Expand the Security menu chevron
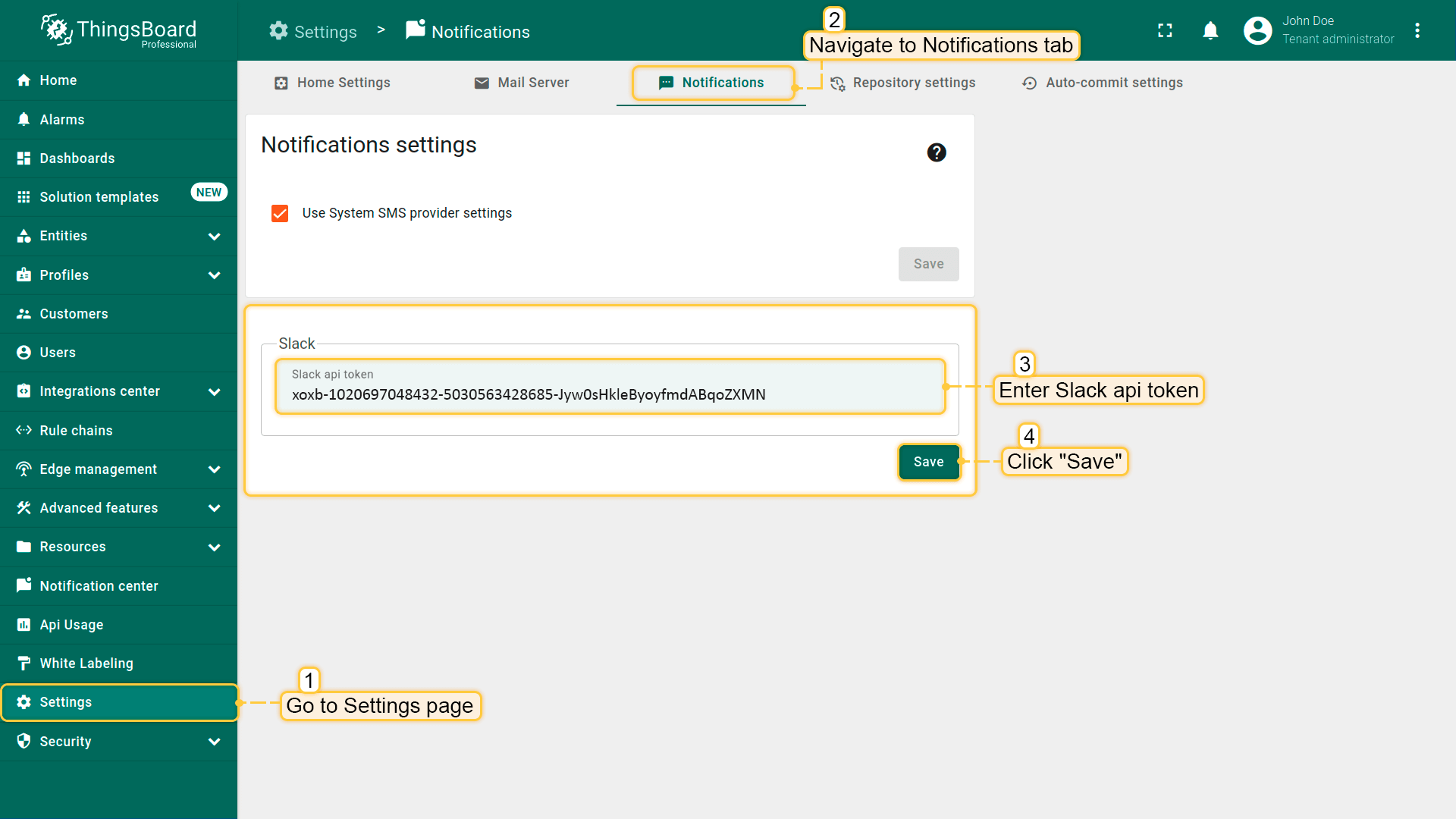Screen dimensions: 1456x819 tap(214, 741)
